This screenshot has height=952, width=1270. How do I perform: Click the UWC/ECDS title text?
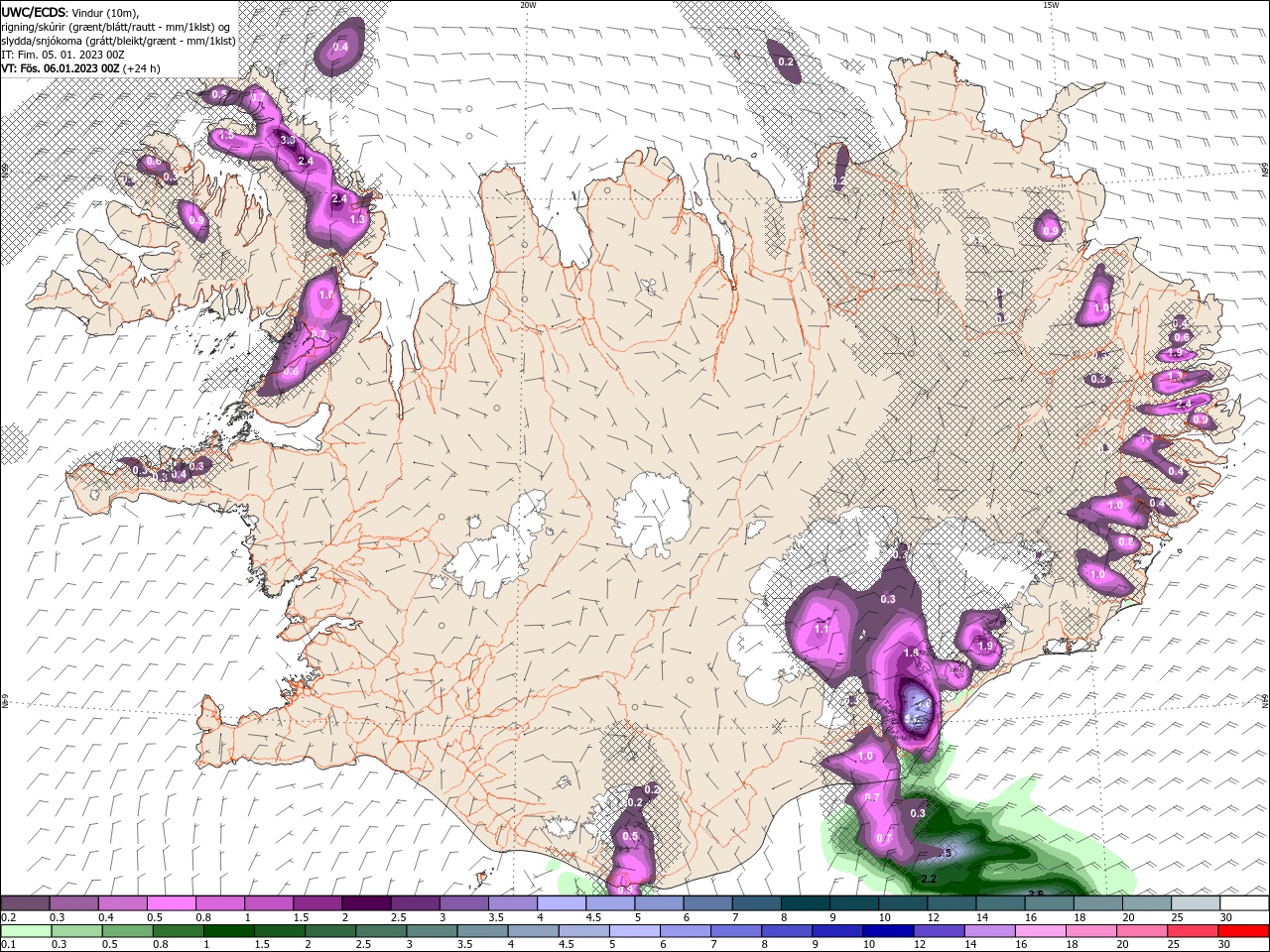pos(34,12)
